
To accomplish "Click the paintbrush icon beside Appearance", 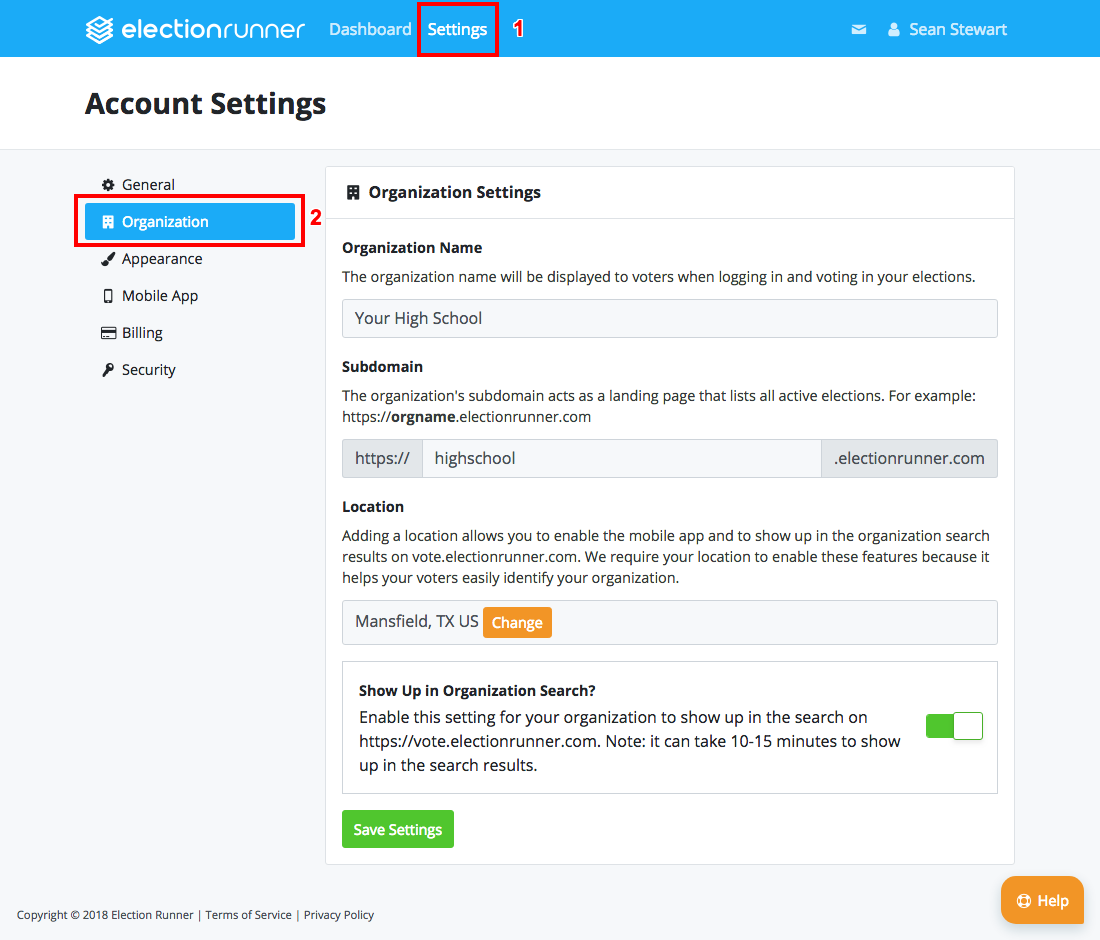I will [x=108, y=259].
